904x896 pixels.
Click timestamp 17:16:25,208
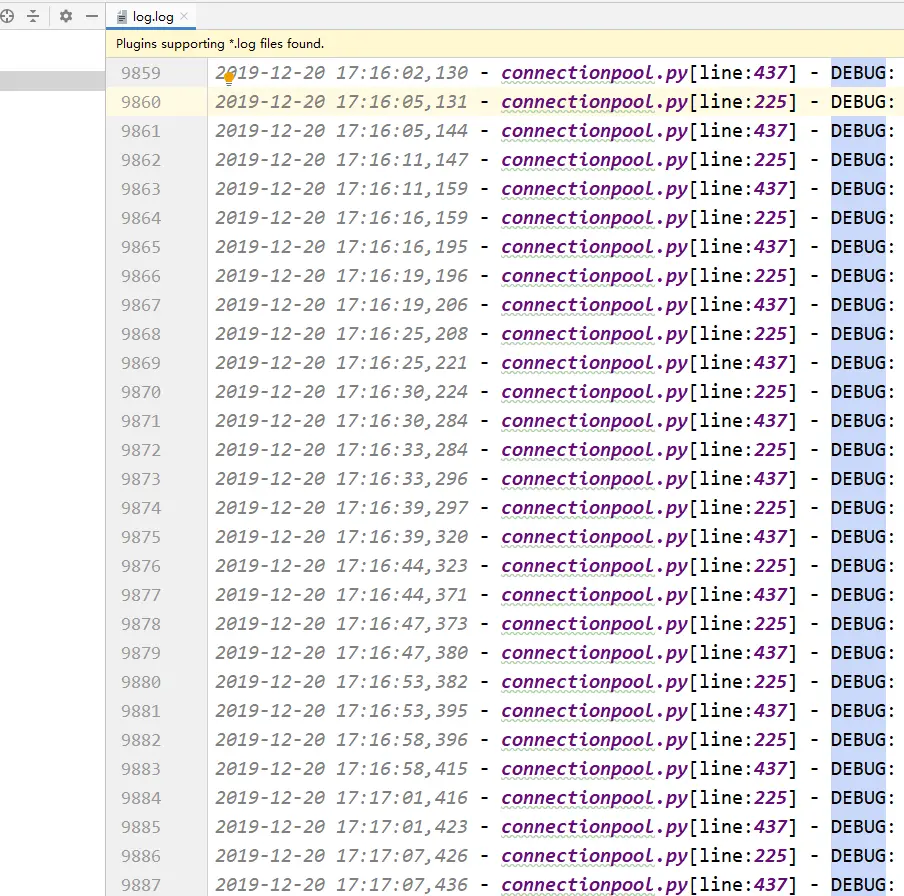[402, 334]
